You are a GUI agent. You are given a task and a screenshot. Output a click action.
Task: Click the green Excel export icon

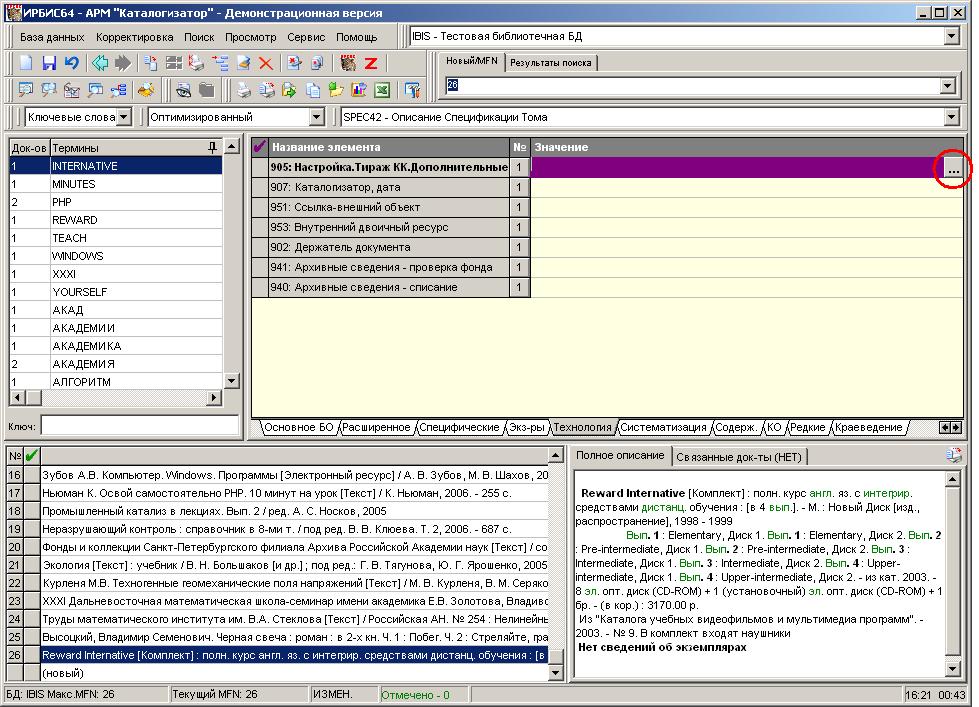click(381, 90)
